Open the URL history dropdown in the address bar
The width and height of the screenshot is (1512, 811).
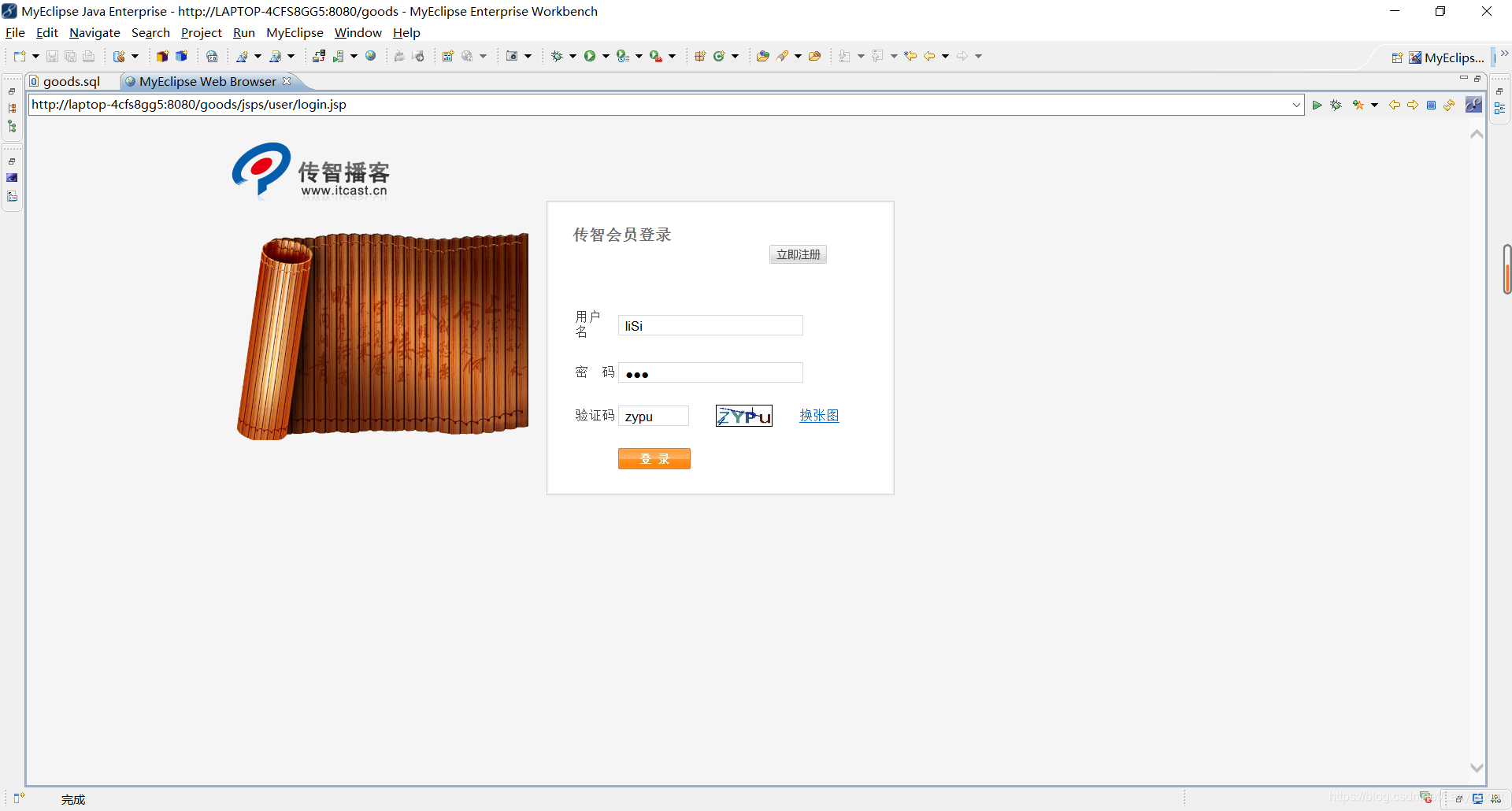[1296, 104]
